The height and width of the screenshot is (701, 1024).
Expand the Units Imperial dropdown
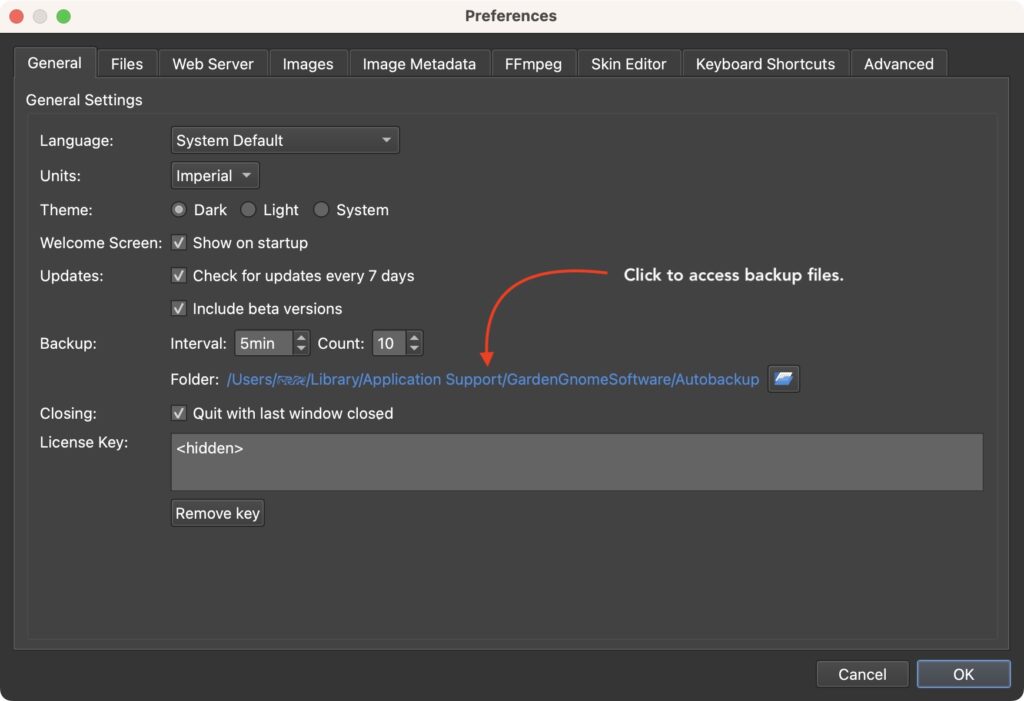(215, 176)
